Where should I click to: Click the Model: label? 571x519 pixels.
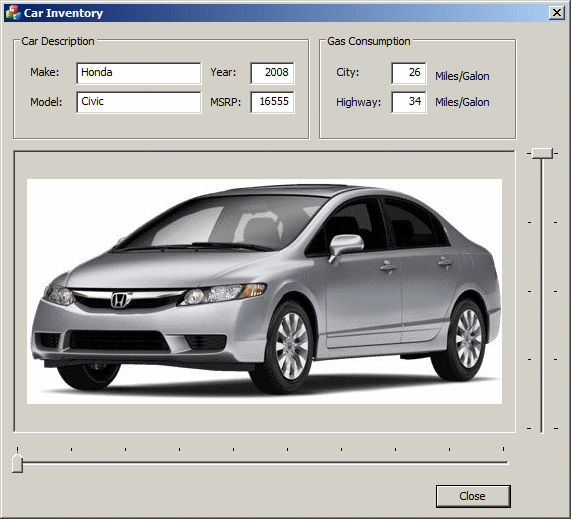(46, 102)
